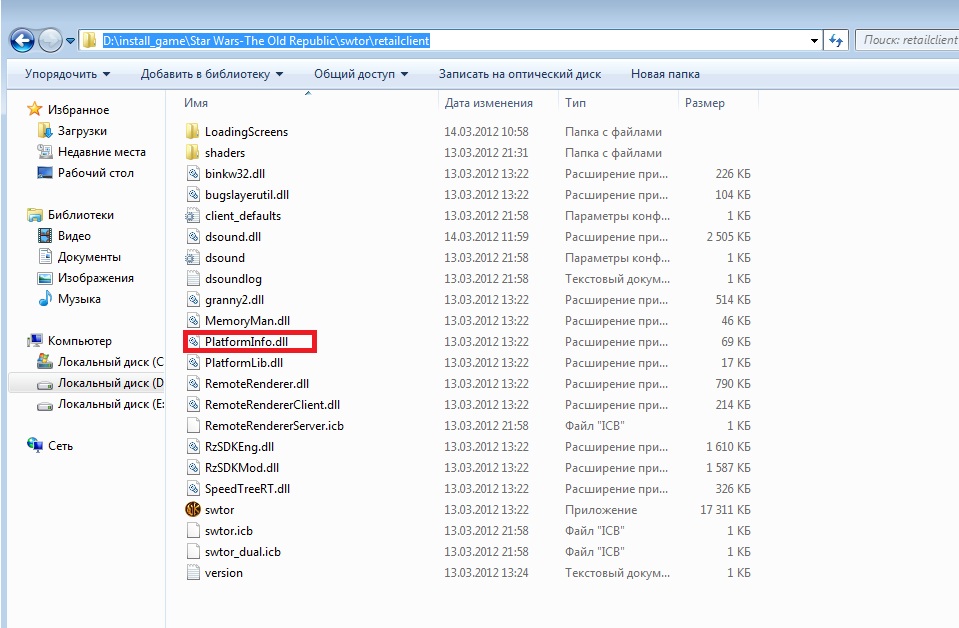Viewport: 959px width, 628px height.
Task: Select the swtor.icb file name
Action: (229, 531)
